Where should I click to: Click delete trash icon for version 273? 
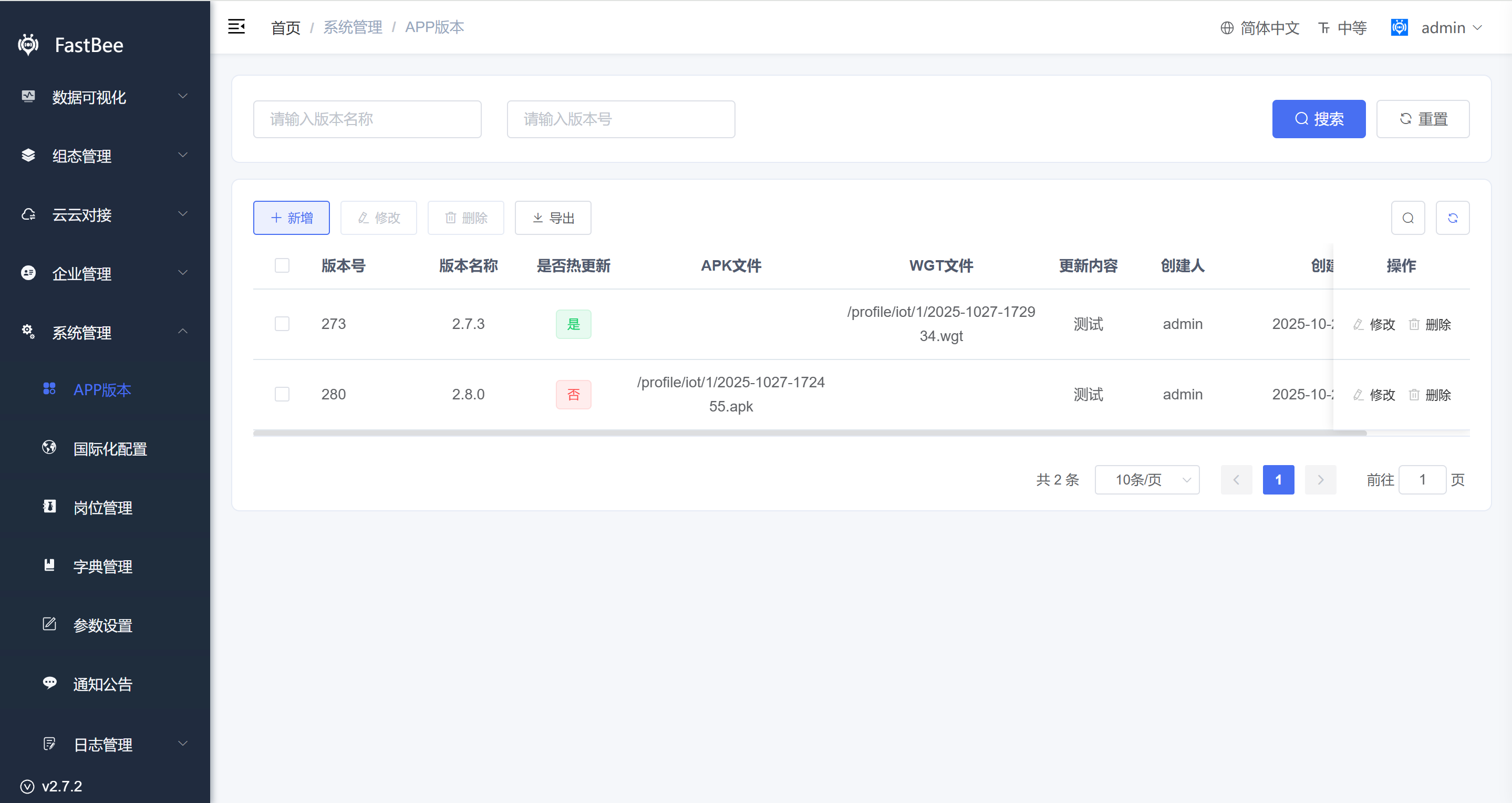1414,324
